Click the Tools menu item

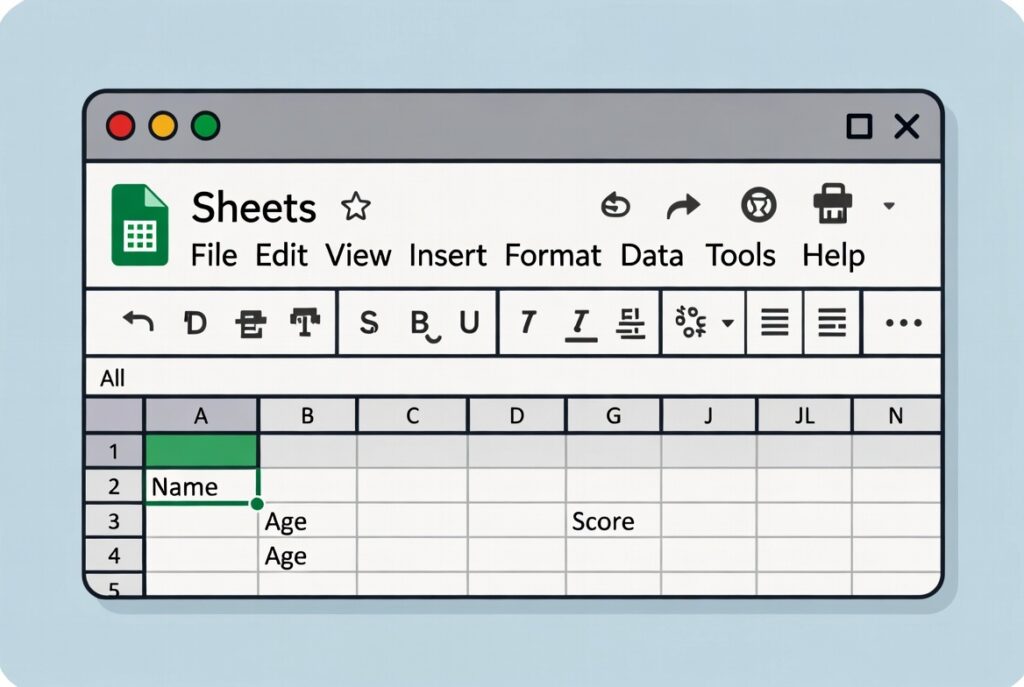(741, 256)
